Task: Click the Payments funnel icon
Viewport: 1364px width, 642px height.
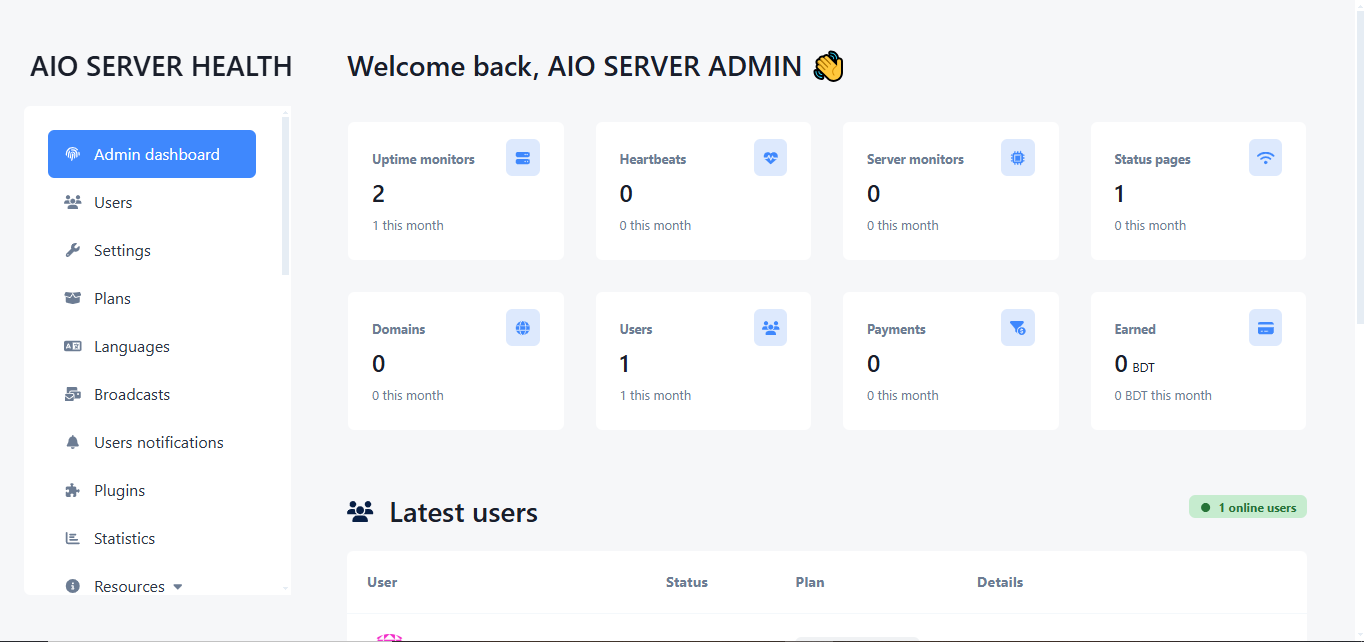Action: coord(1017,328)
